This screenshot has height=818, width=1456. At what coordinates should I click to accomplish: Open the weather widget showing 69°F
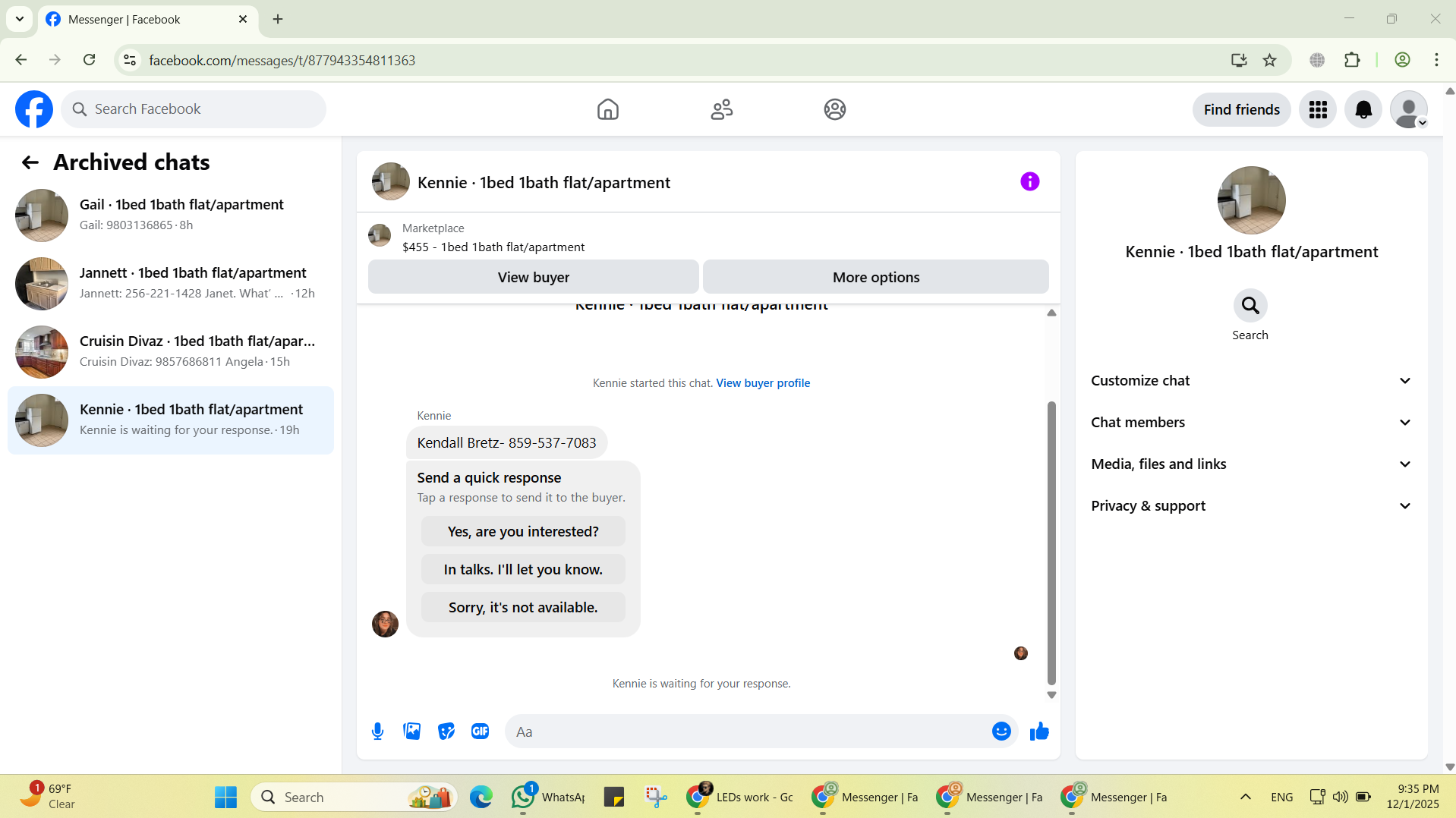tap(47, 796)
